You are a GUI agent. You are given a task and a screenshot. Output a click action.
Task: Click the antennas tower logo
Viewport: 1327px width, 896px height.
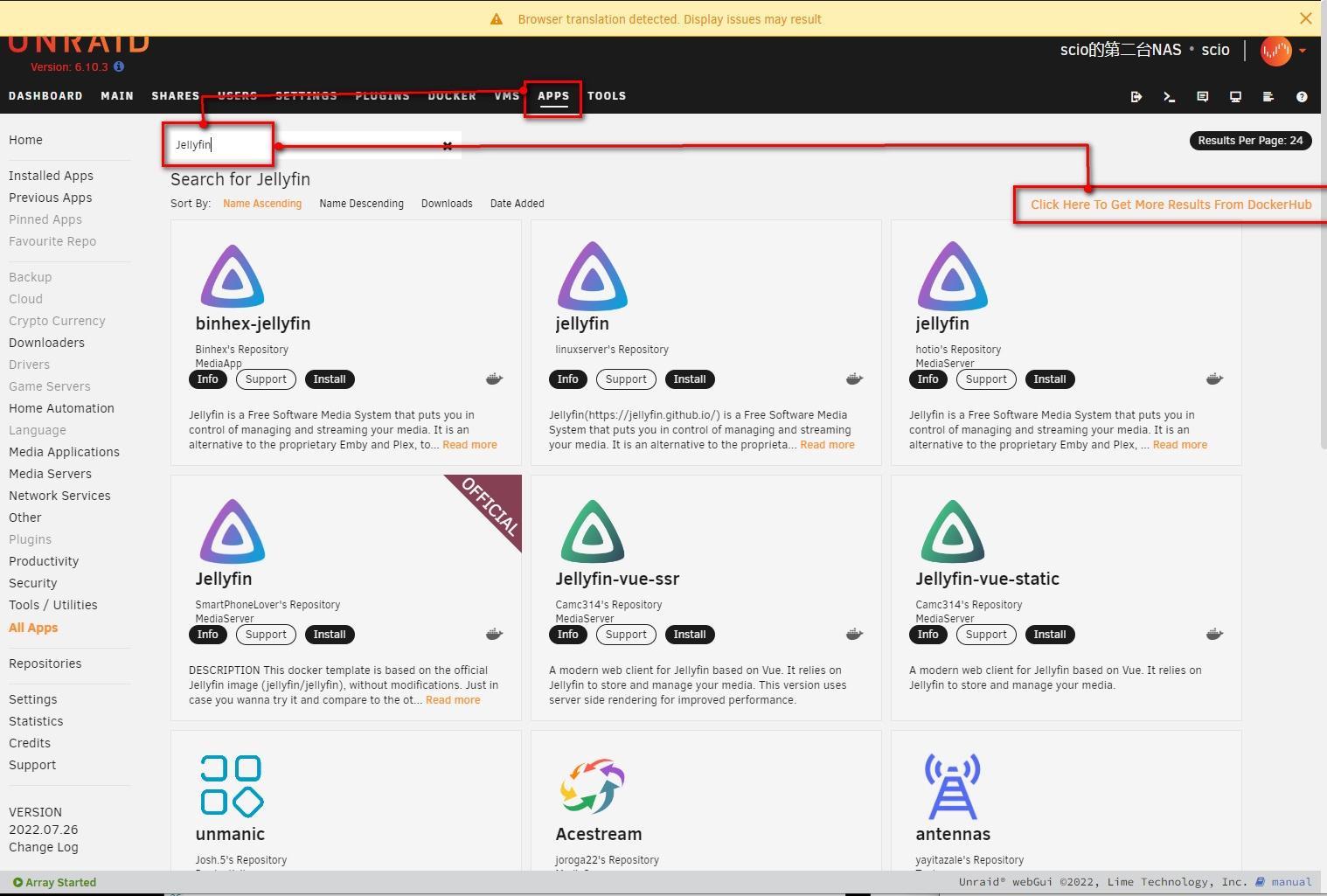point(953,786)
